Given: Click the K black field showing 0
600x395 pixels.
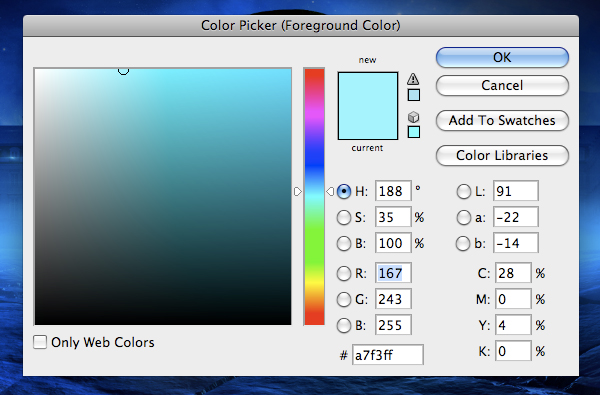Looking at the screenshot, I should click(x=513, y=351).
